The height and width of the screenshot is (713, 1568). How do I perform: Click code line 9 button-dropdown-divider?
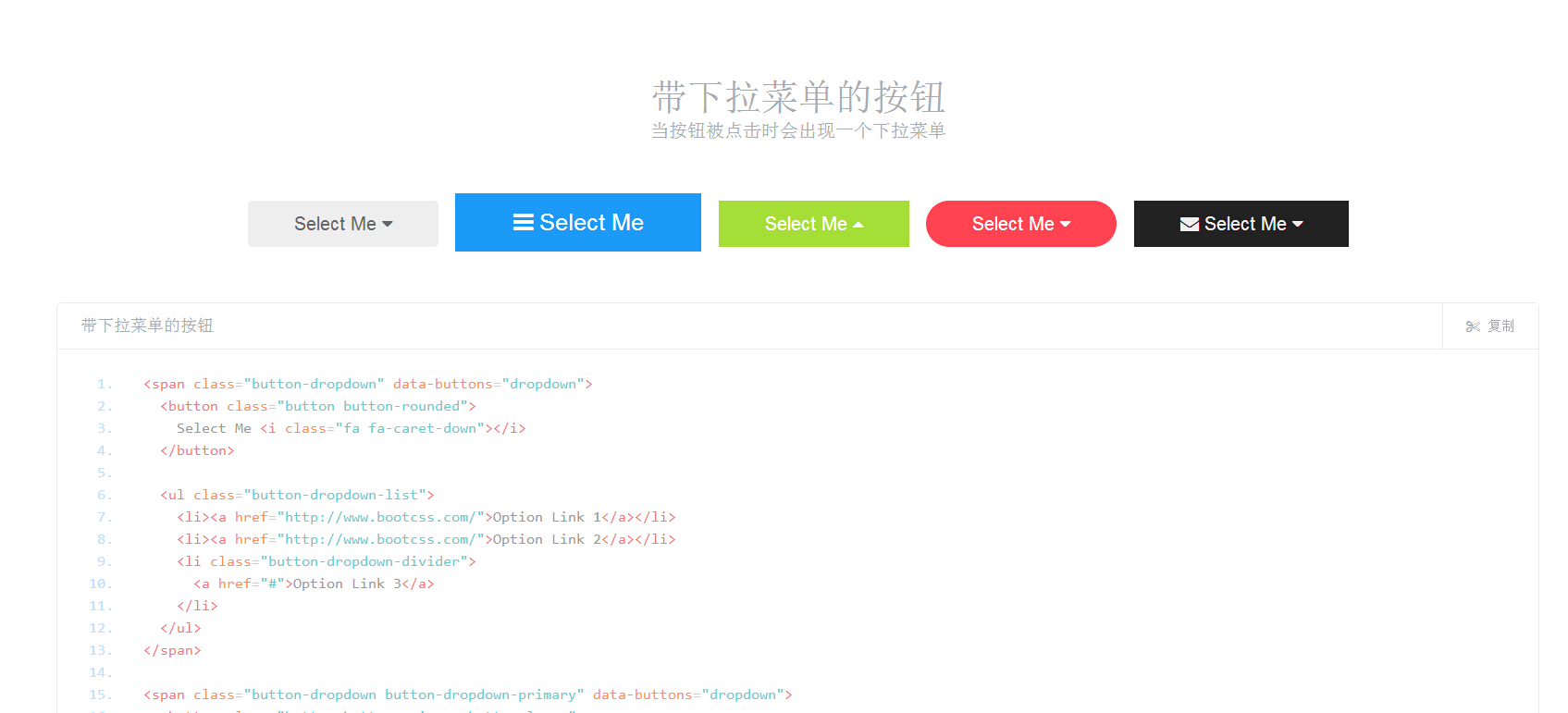click(x=327, y=561)
